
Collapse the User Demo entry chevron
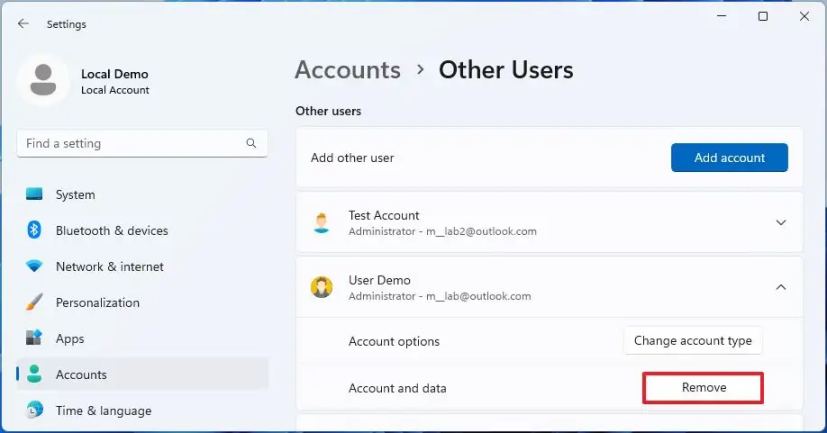coord(781,287)
